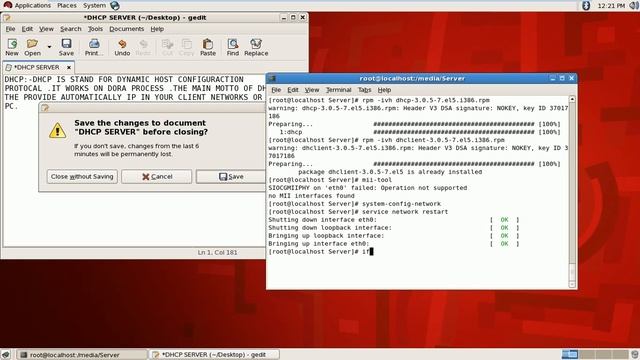The image size is (640, 360).
Task: Click the Print icon in gedit toolbar
Action: tap(94, 47)
